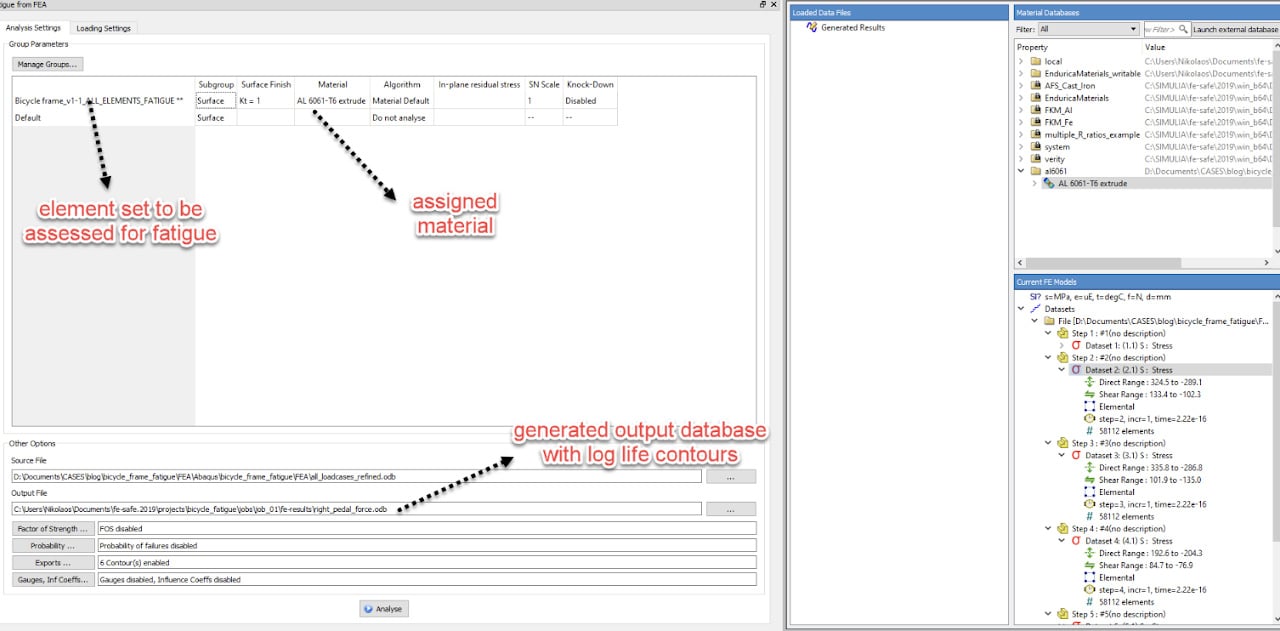Switch to the Analysis Settings tab

(x=33, y=28)
